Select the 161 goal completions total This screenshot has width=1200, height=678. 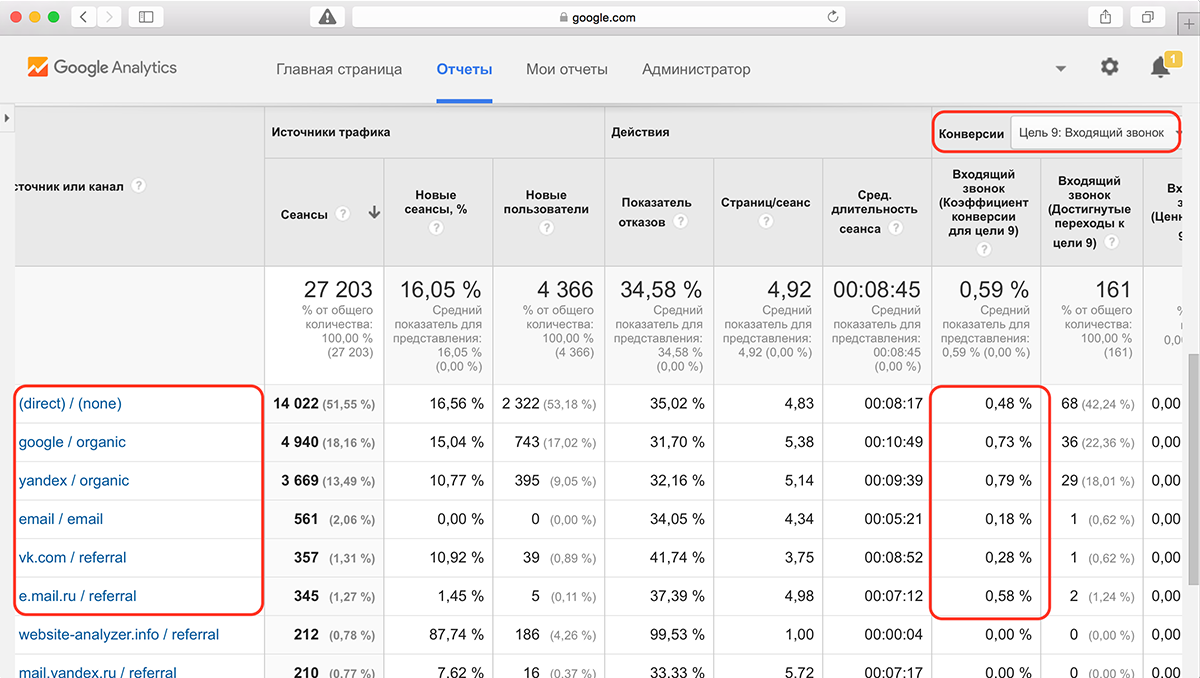(1112, 290)
